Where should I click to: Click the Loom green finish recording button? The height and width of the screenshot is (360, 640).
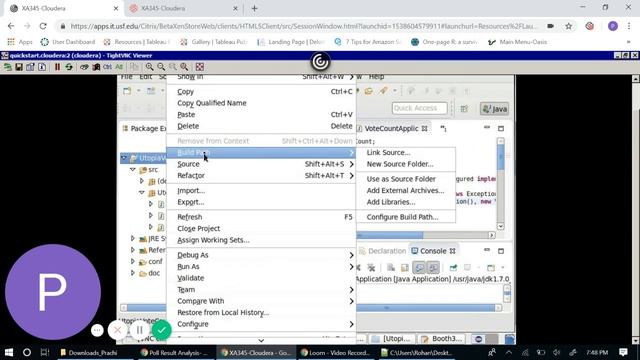[x=162, y=330]
